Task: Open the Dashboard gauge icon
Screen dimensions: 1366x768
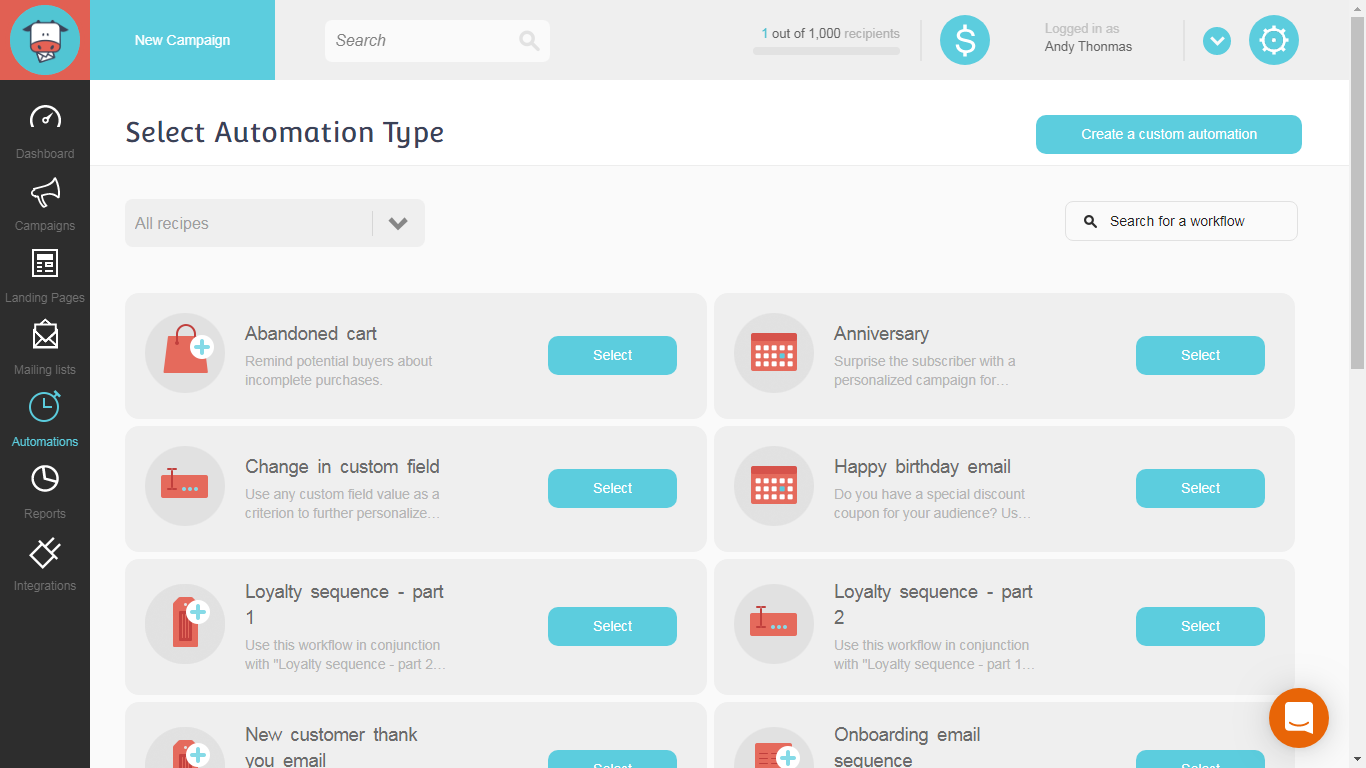Action: pyautogui.click(x=45, y=118)
